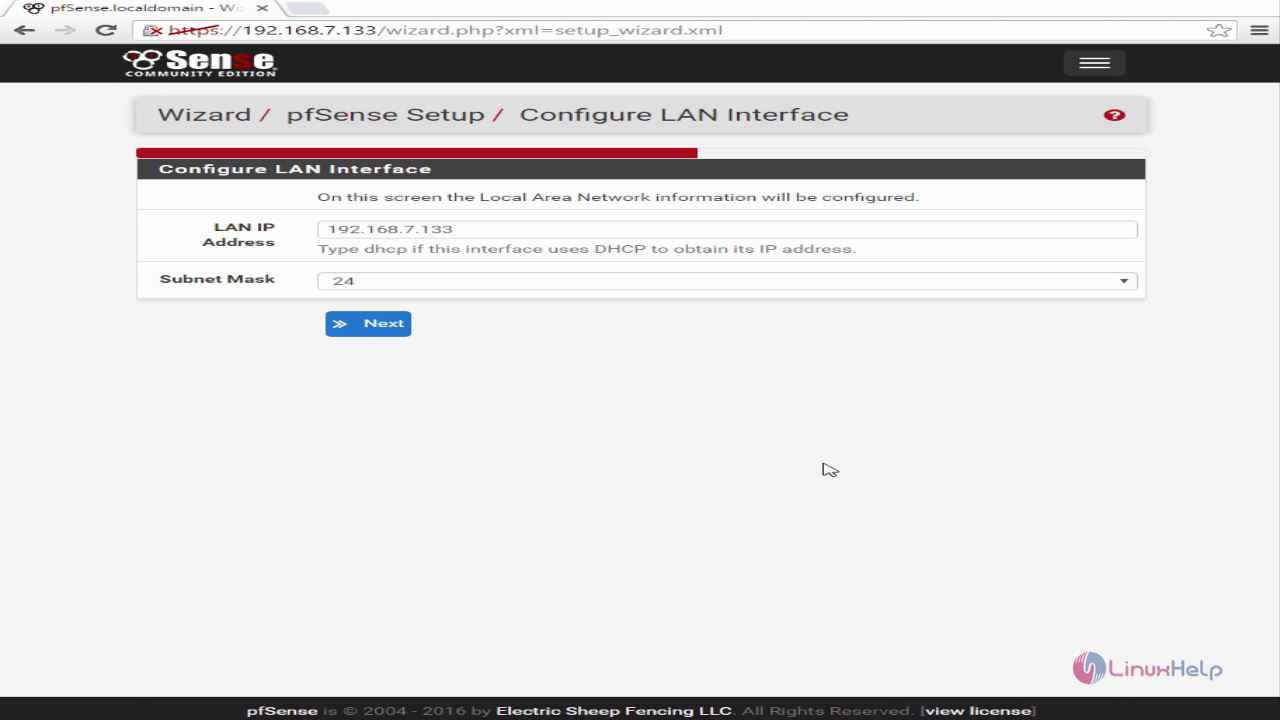1280x720 pixels.
Task: Close the pfSense.localdomain browser tab
Action: point(262,8)
